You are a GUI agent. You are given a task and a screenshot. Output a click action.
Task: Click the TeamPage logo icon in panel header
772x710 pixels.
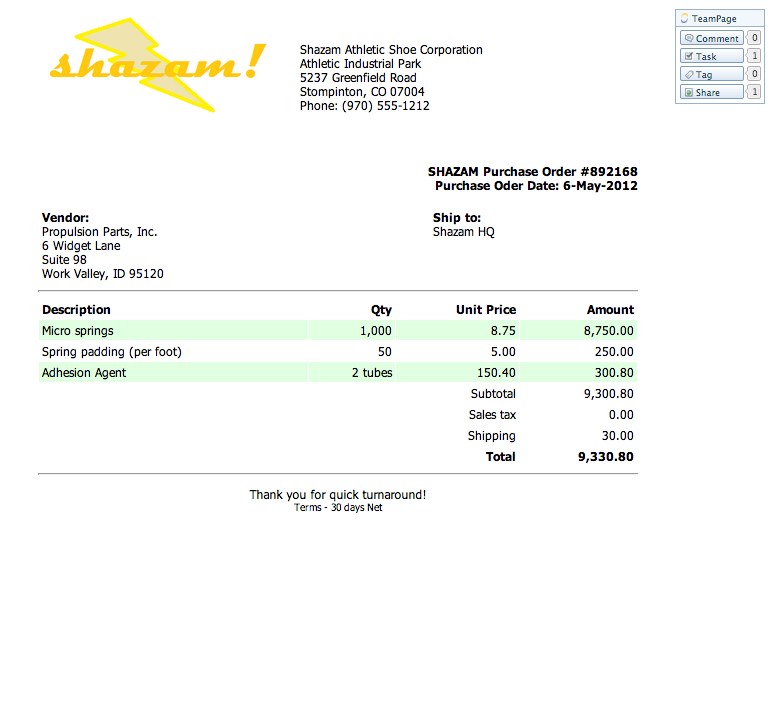point(684,19)
